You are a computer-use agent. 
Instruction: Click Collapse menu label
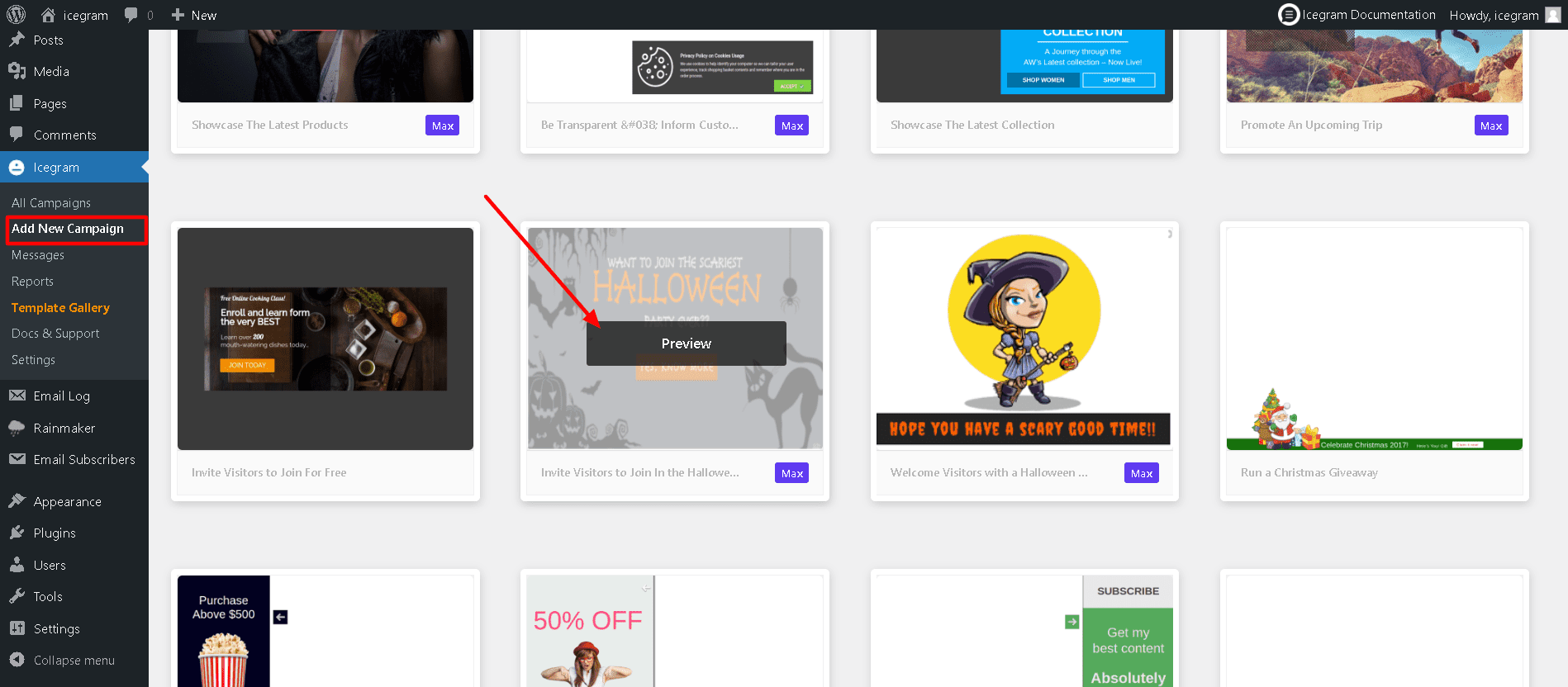74,660
